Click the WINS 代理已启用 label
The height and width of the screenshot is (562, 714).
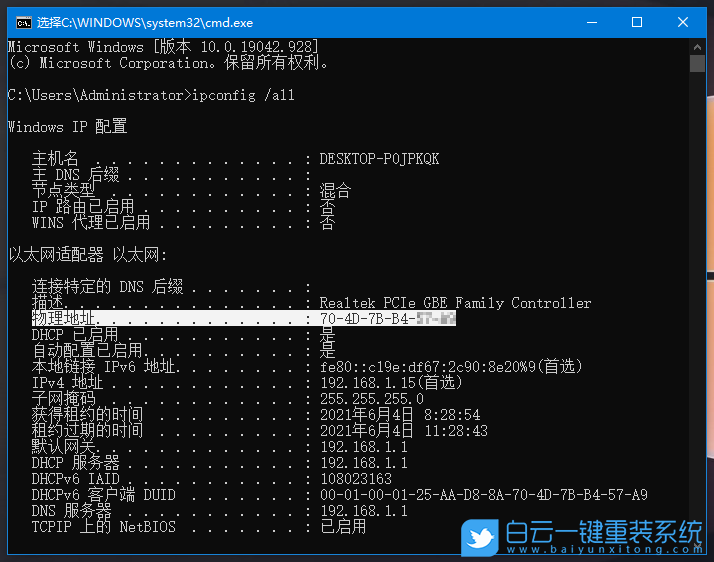click(x=91, y=223)
